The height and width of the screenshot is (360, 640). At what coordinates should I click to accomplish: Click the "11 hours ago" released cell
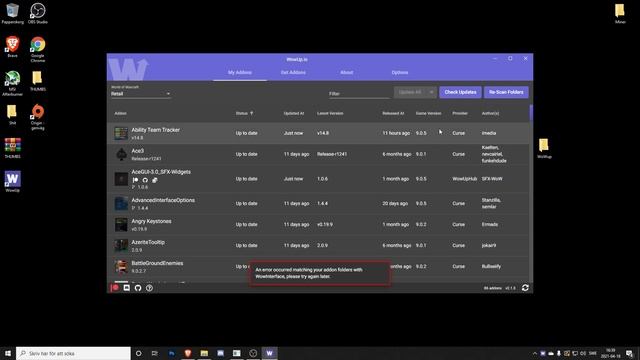click(x=396, y=133)
